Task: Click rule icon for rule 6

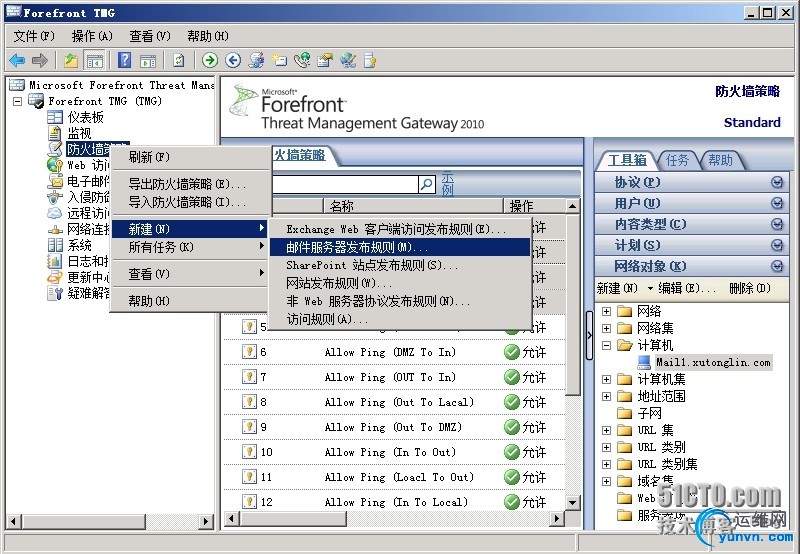Action: coord(249,351)
